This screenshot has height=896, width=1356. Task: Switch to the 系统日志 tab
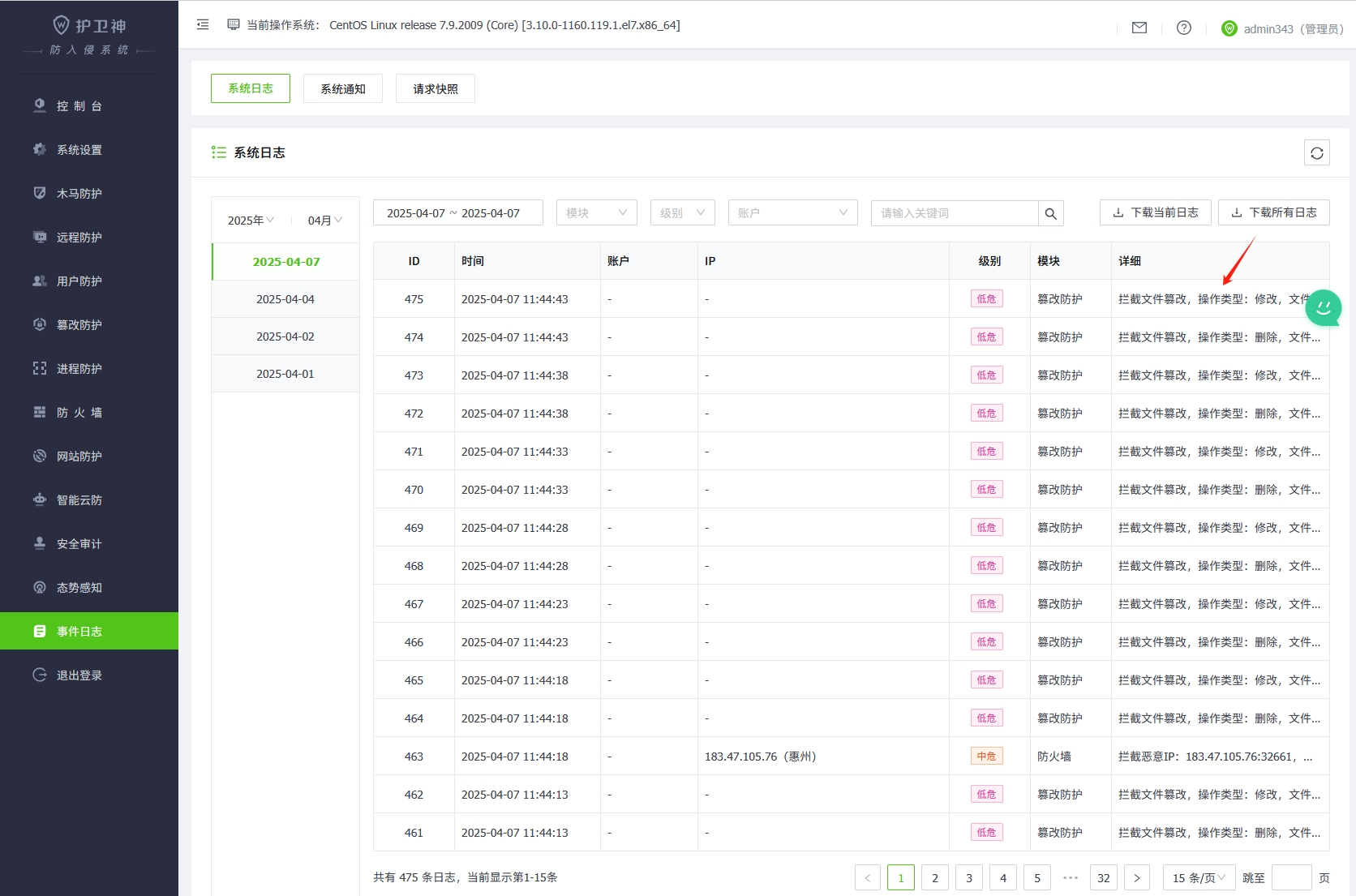251,88
